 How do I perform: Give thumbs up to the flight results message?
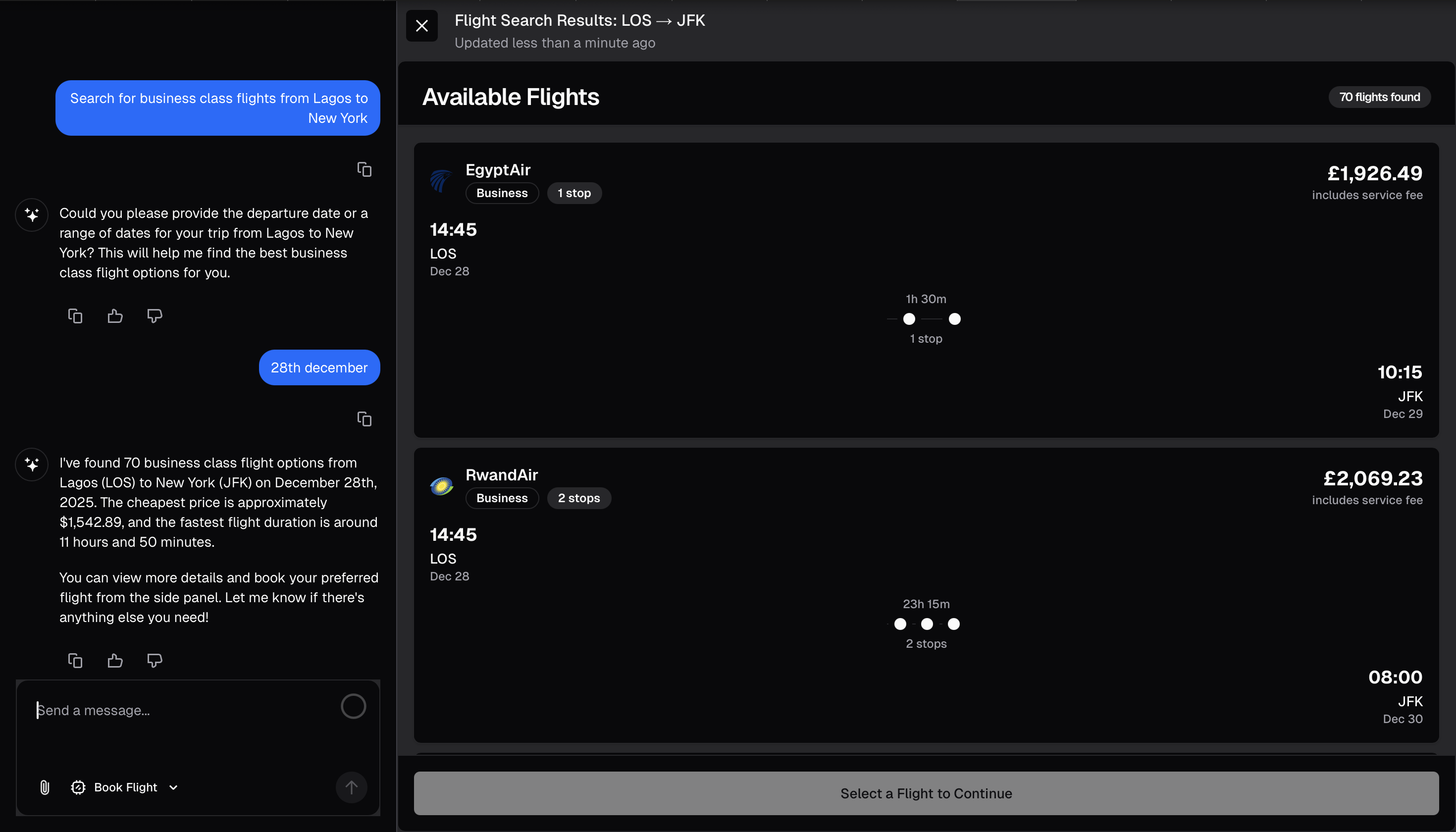click(114, 660)
